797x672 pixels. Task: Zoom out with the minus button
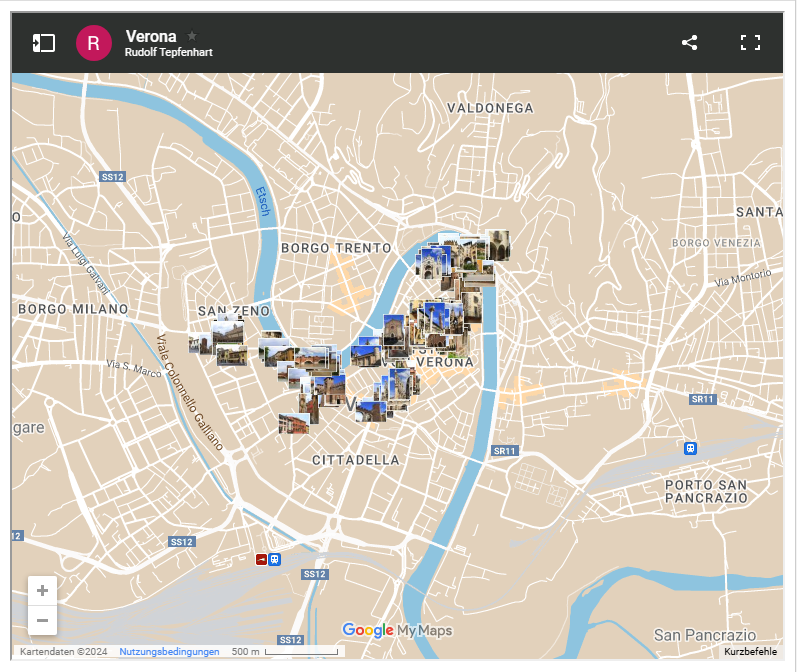click(42, 620)
